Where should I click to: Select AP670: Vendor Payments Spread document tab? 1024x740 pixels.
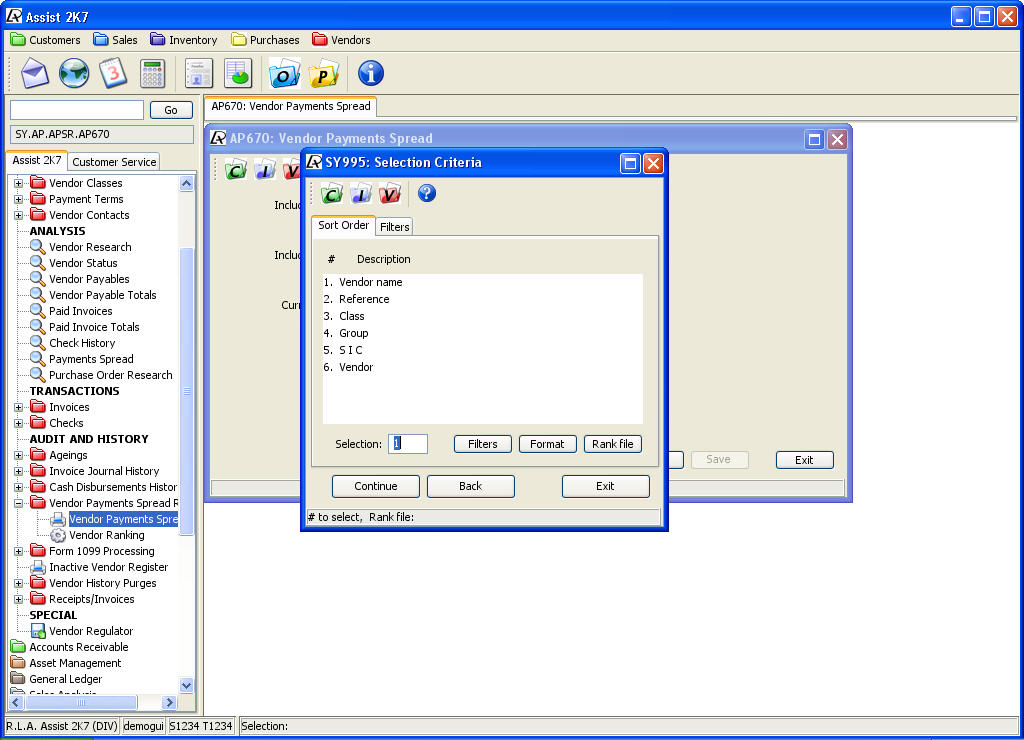[x=291, y=106]
